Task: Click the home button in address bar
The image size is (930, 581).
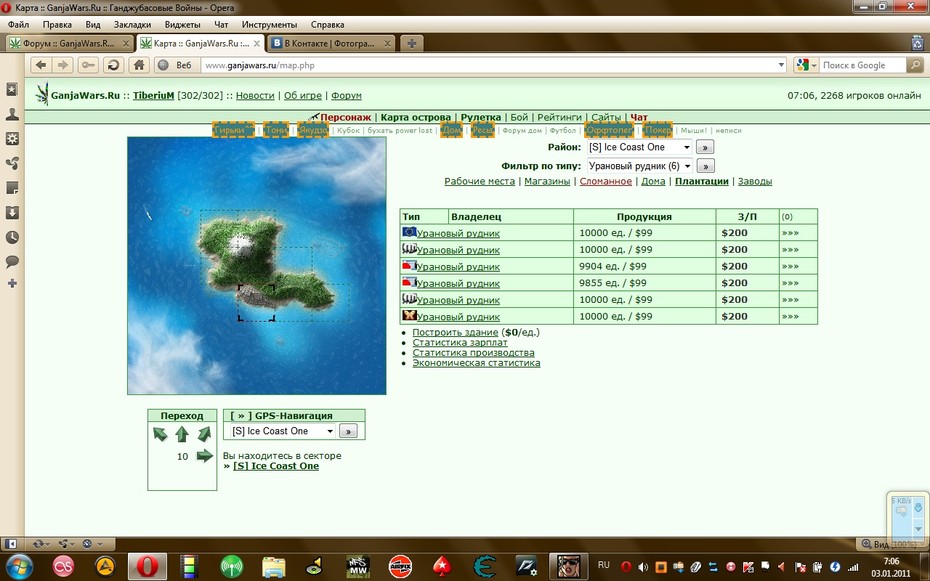Action: coord(139,65)
